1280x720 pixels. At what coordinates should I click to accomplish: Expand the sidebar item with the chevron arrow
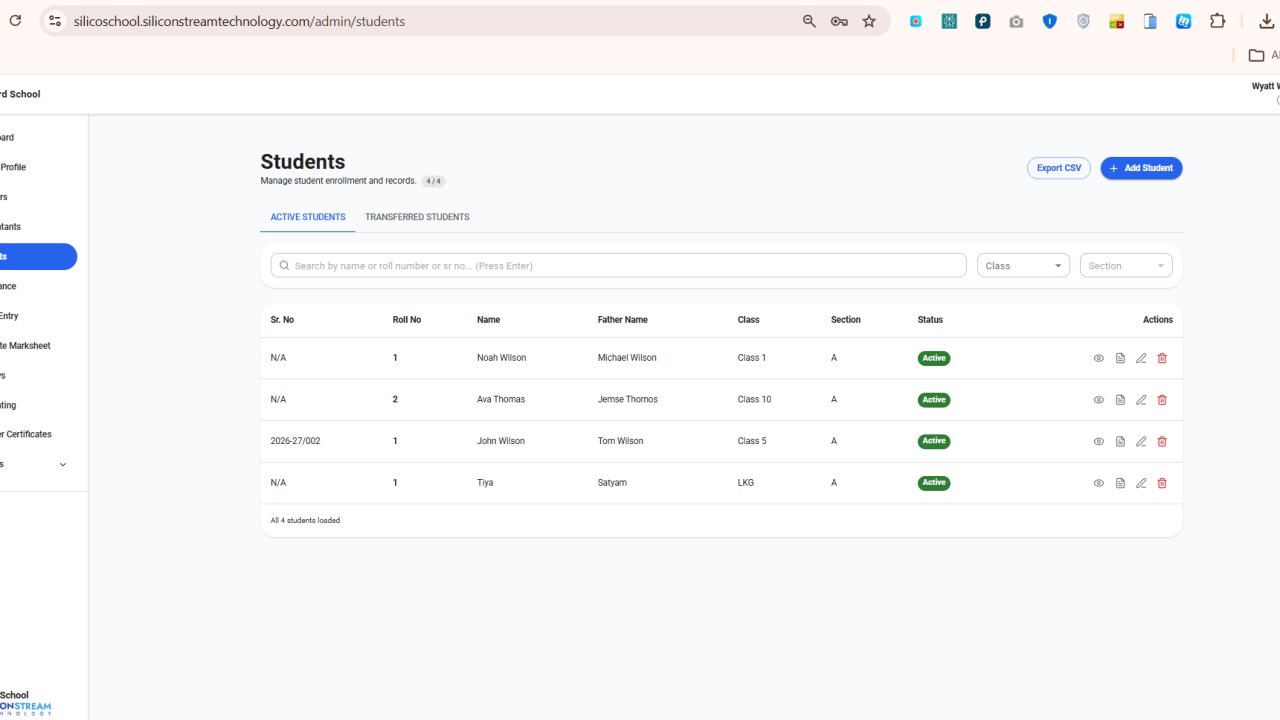pos(62,464)
